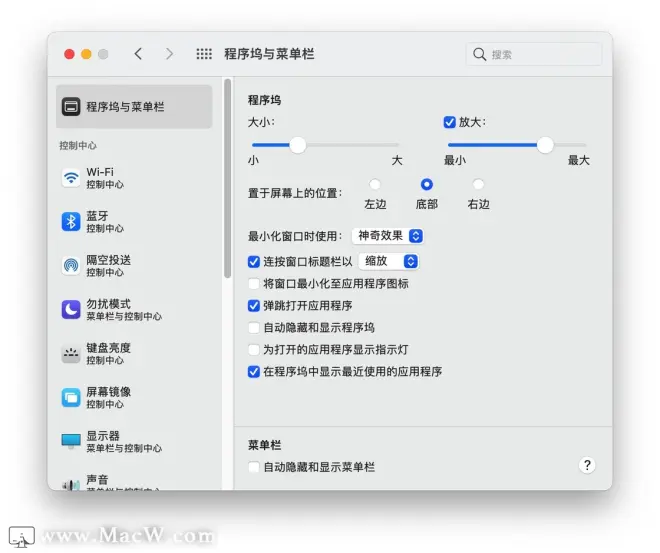The height and width of the screenshot is (553, 660).
Task: Toggle 在程序坞中显示最近使用的应用程序
Action: [x=253, y=372]
